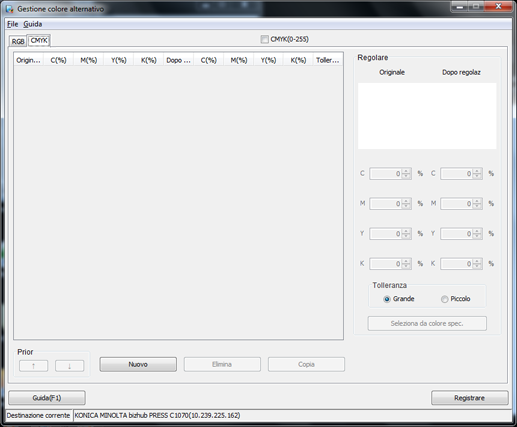Image resolution: width=517 pixels, height=427 pixels.
Task: Switch to the RGB tab
Action: (x=18, y=41)
